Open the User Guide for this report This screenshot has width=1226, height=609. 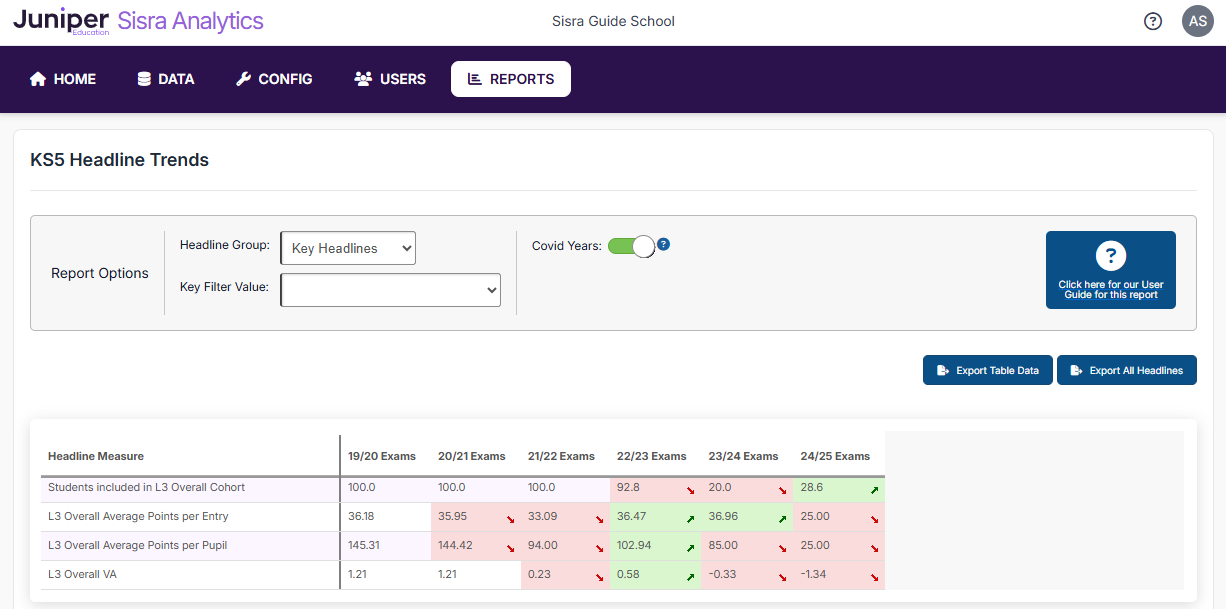pos(1111,270)
